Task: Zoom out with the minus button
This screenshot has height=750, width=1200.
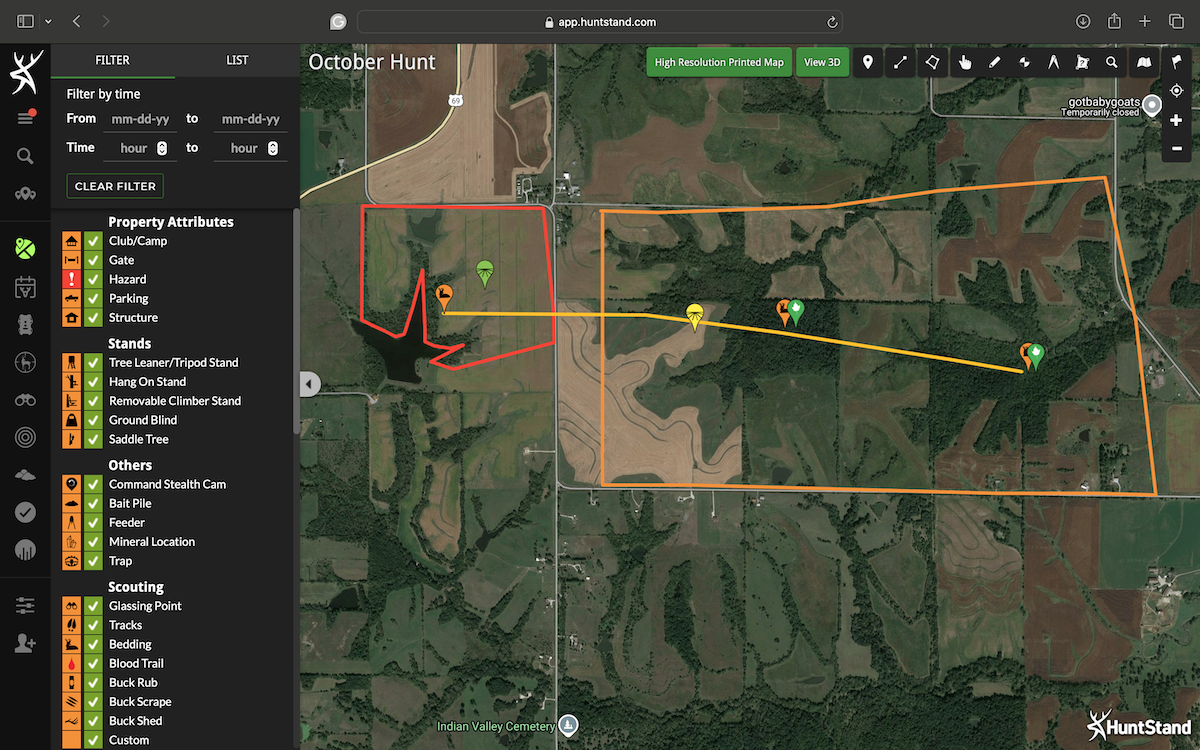Action: [x=1176, y=148]
